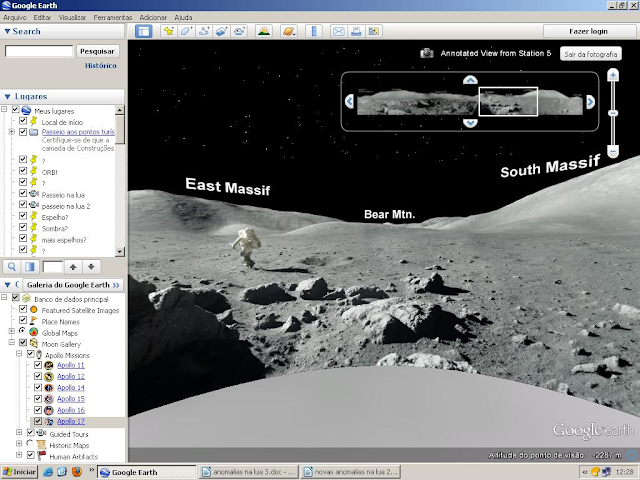This screenshot has height=480, width=640.
Task: Collapse the Apollo Missions tree node
Action: pos(19,353)
